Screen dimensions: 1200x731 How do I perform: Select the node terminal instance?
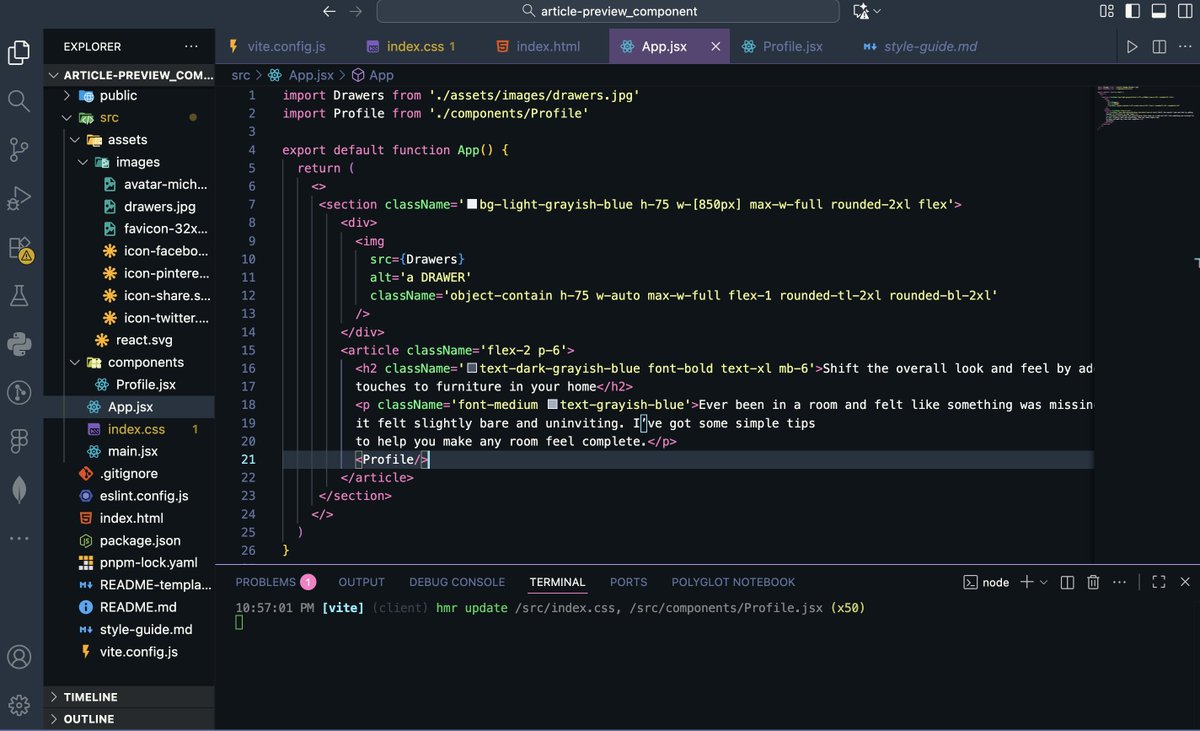tap(986, 582)
